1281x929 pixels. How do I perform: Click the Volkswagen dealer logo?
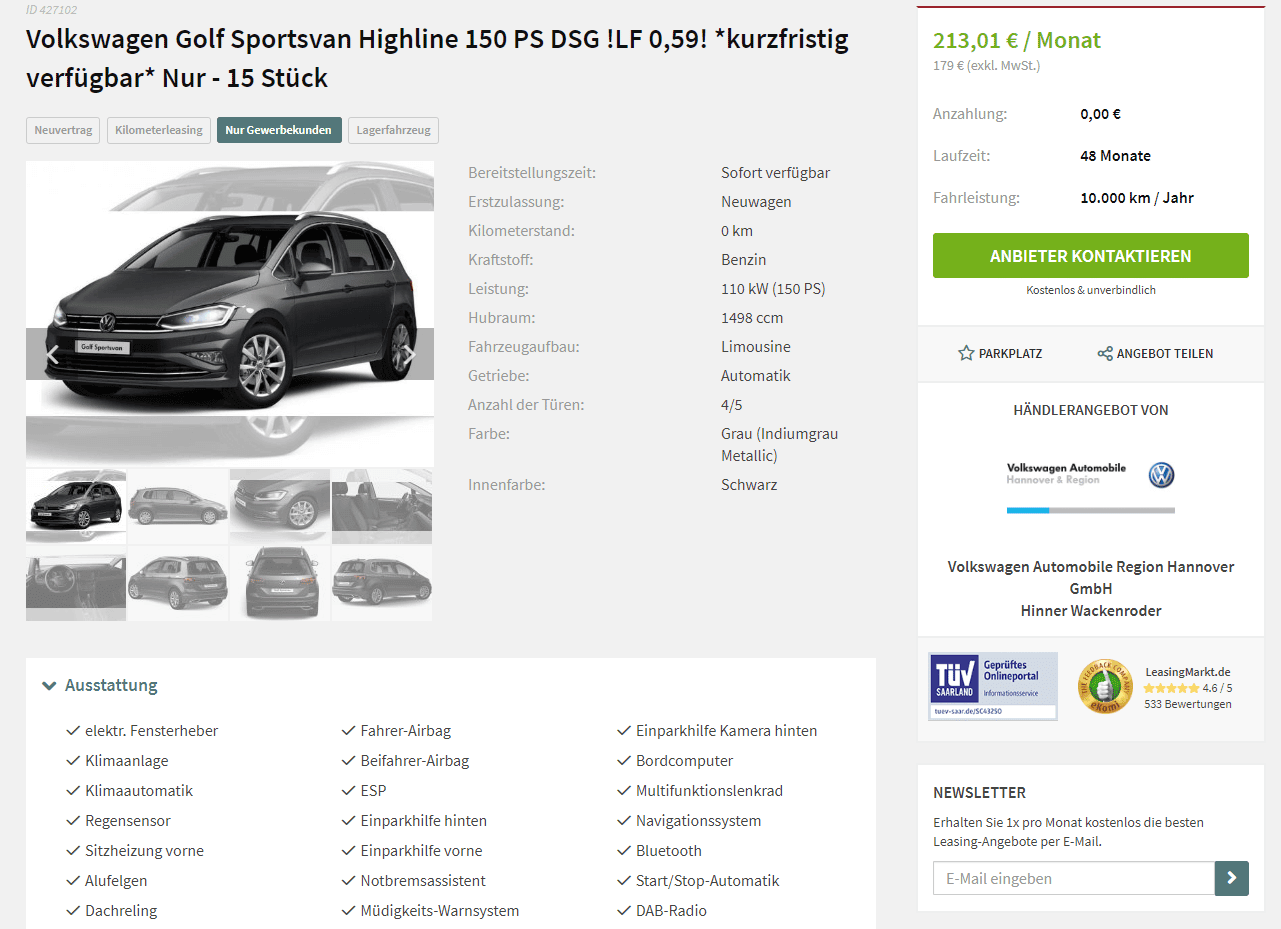click(x=1091, y=474)
